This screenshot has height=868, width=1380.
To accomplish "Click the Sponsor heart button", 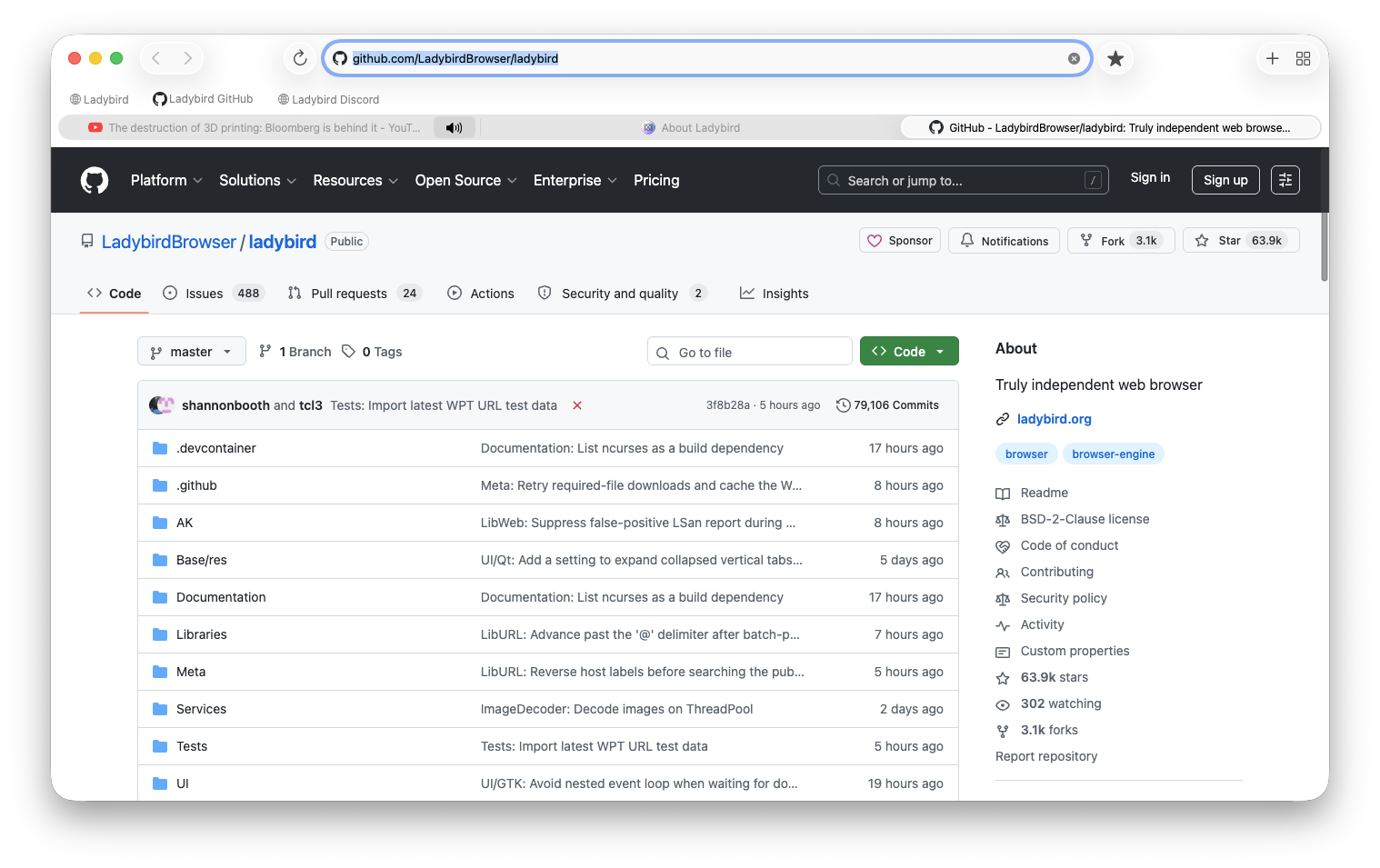I will [x=900, y=241].
